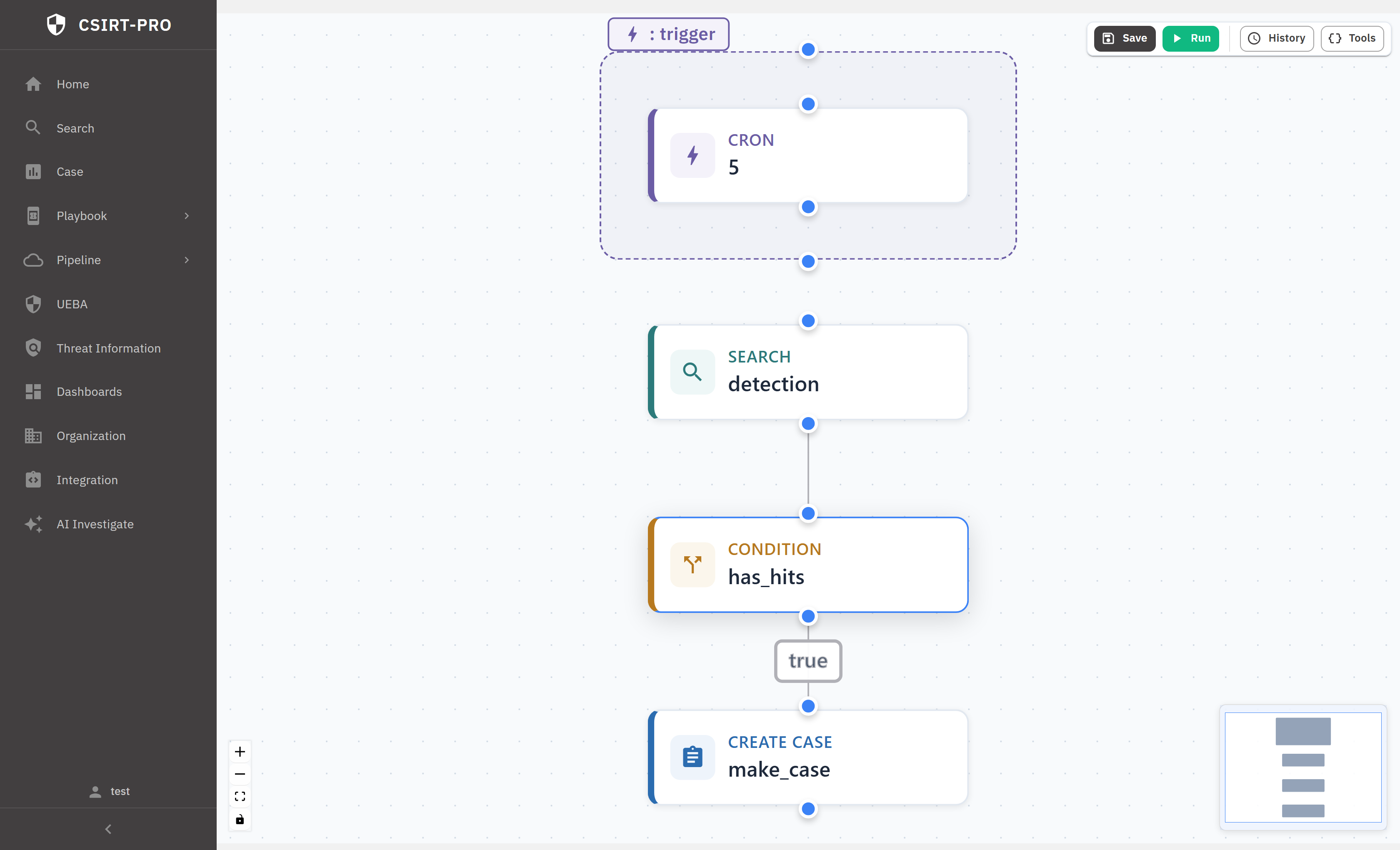Click the branch icon in CONDITION node
The height and width of the screenshot is (850, 1400).
pos(692,565)
